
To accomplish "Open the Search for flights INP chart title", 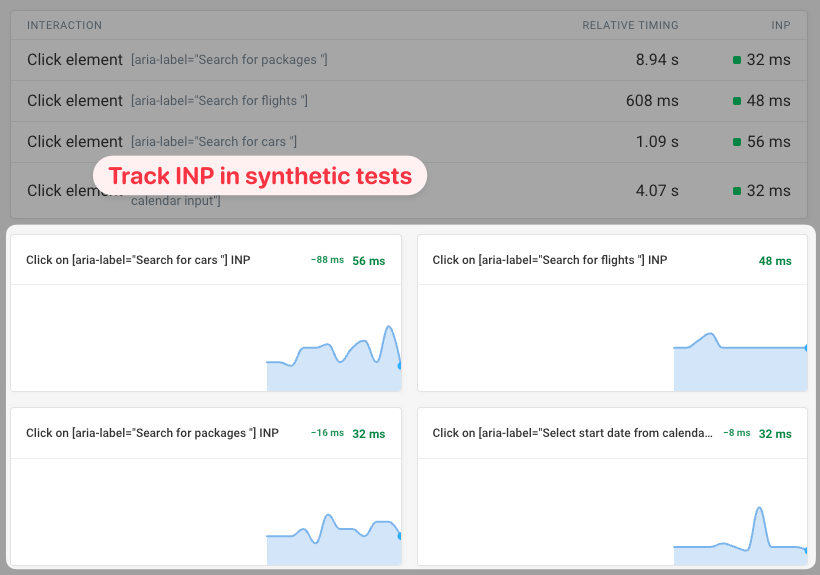I will [549, 260].
